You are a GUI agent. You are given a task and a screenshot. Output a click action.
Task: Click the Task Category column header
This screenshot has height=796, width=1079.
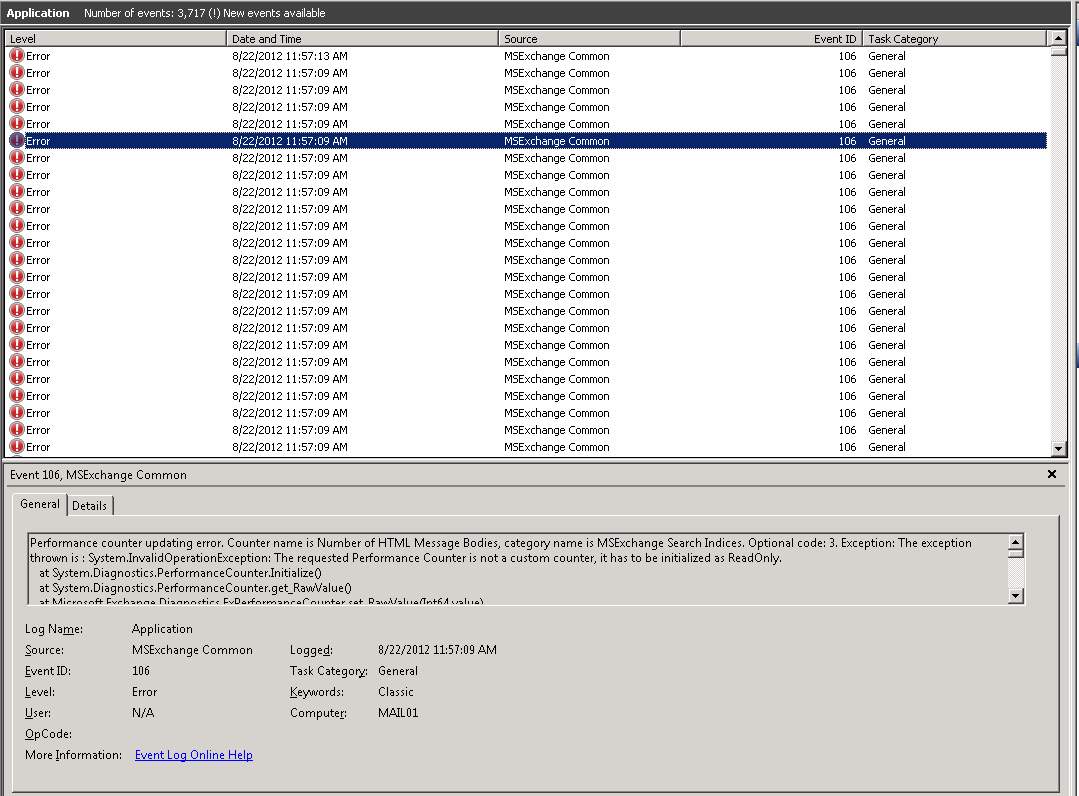pyautogui.click(x=954, y=39)
